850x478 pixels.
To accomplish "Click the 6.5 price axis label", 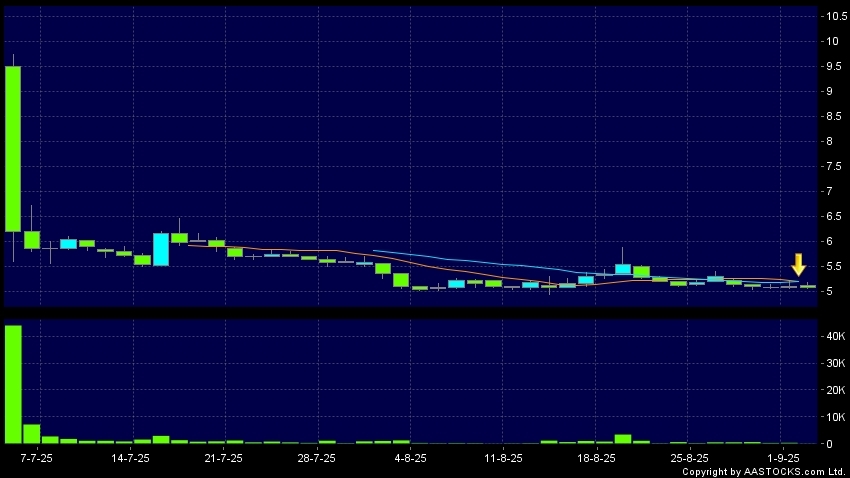I will click(834, 216).
